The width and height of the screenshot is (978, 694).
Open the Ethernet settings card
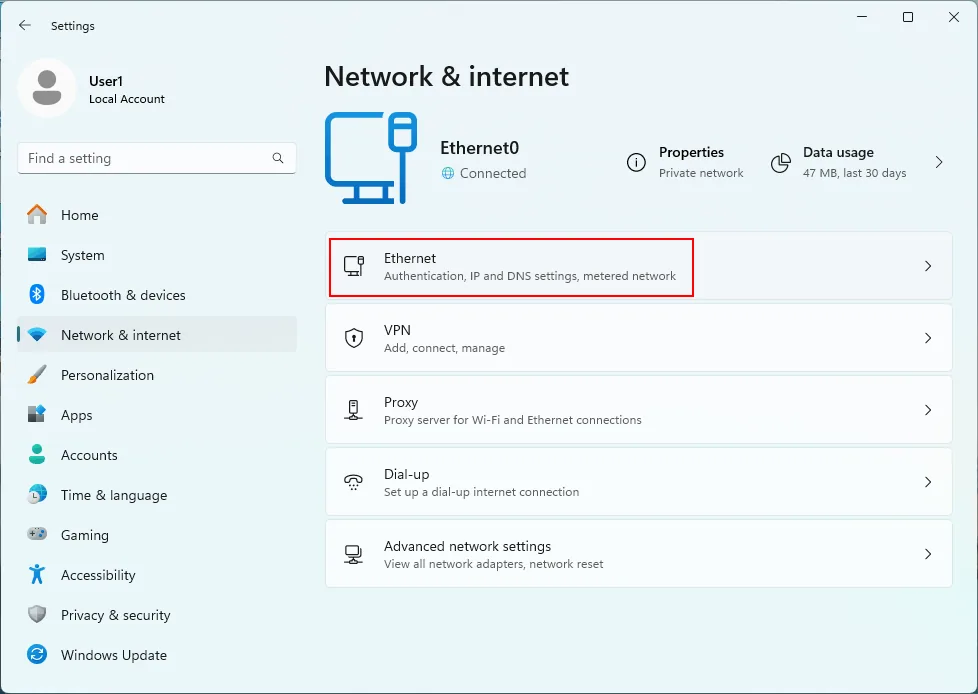tap(639, 266)
